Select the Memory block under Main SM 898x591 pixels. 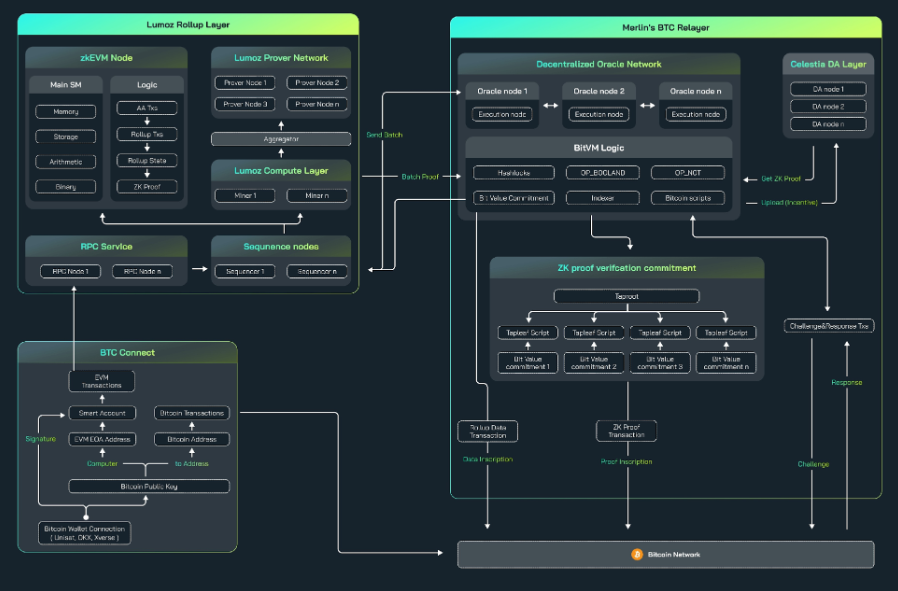click(65, 110)
